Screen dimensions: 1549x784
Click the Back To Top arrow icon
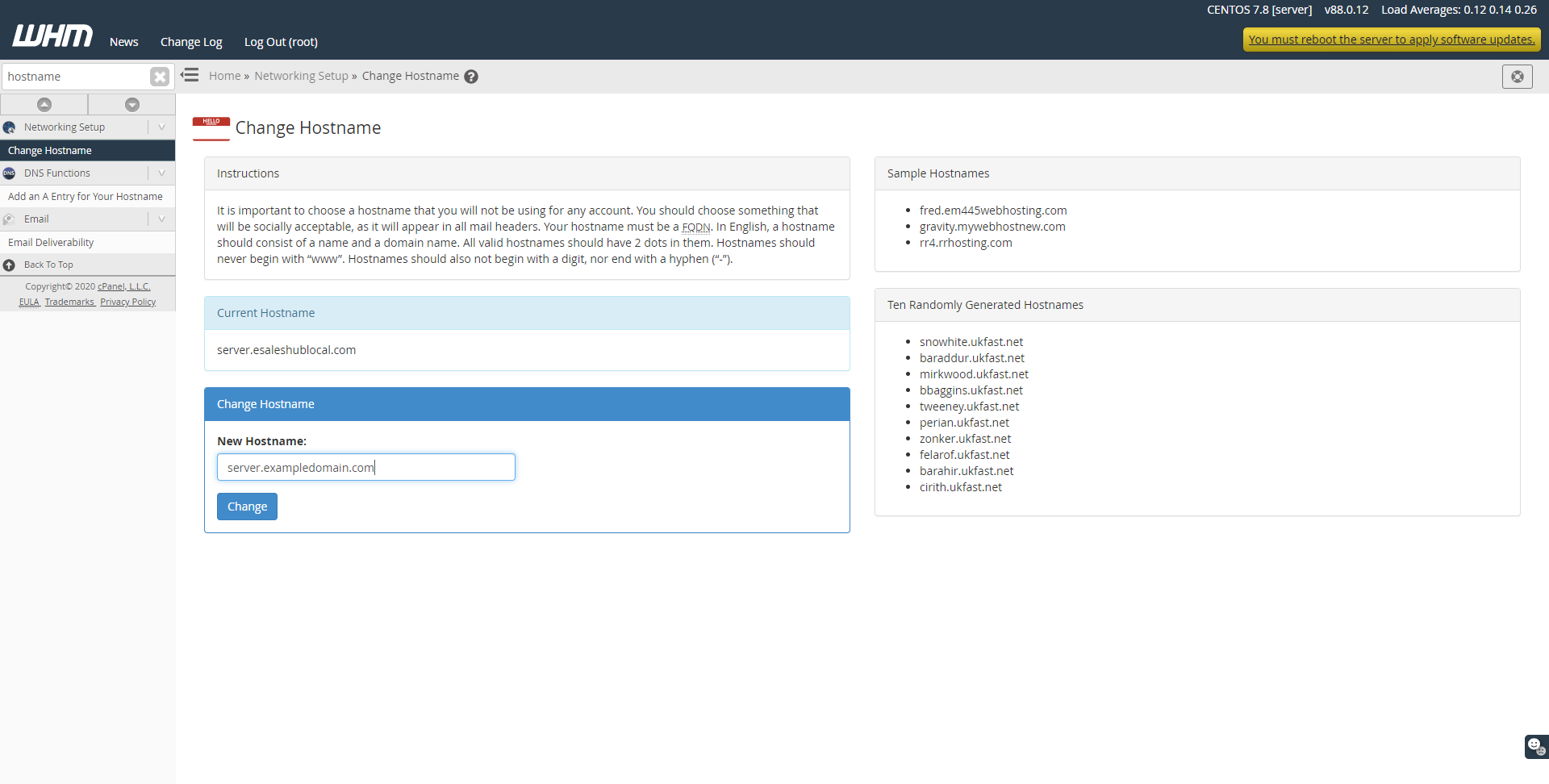click(10, 265)
